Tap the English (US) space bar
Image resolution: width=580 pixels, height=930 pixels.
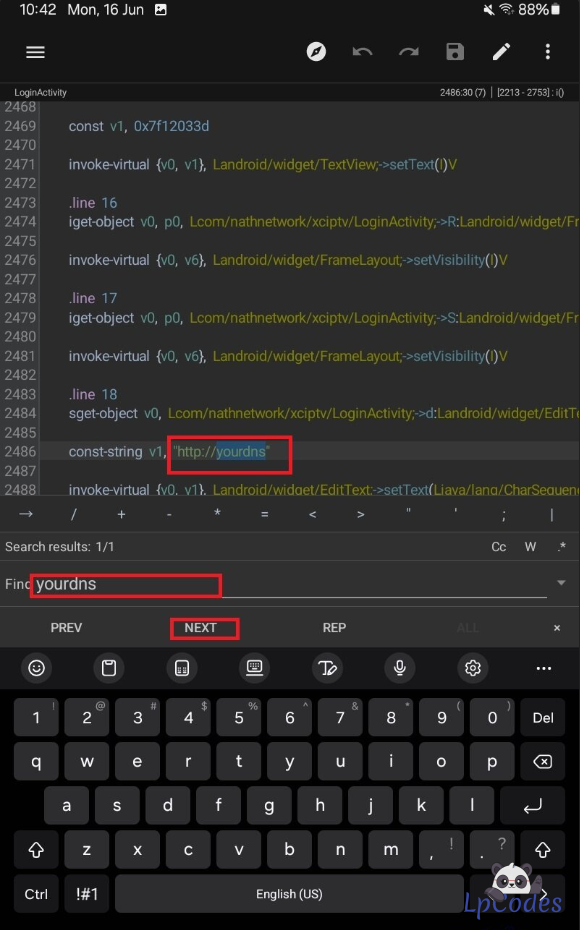289,894
